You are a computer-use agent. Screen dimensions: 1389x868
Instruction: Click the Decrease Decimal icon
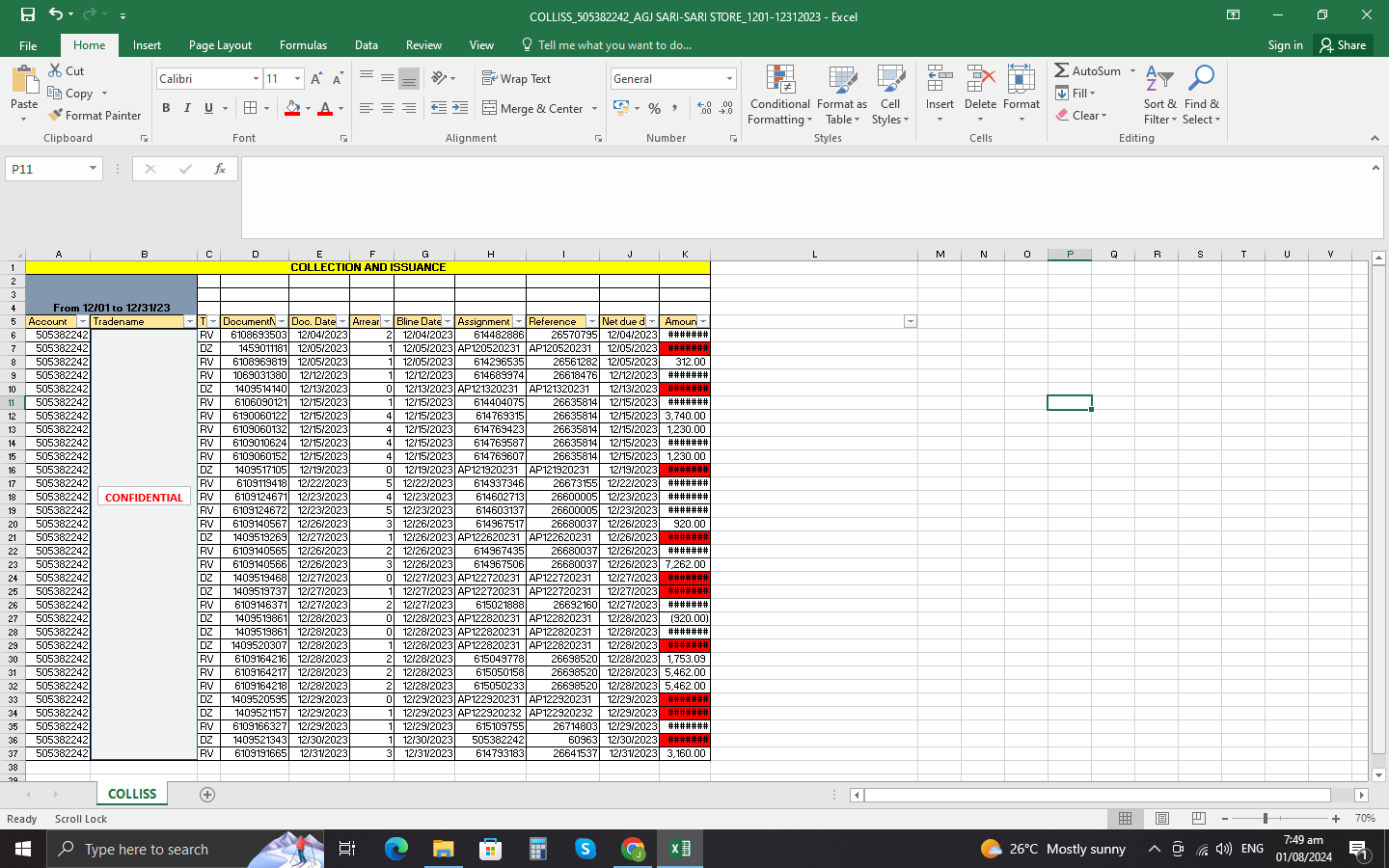(726, 108)
